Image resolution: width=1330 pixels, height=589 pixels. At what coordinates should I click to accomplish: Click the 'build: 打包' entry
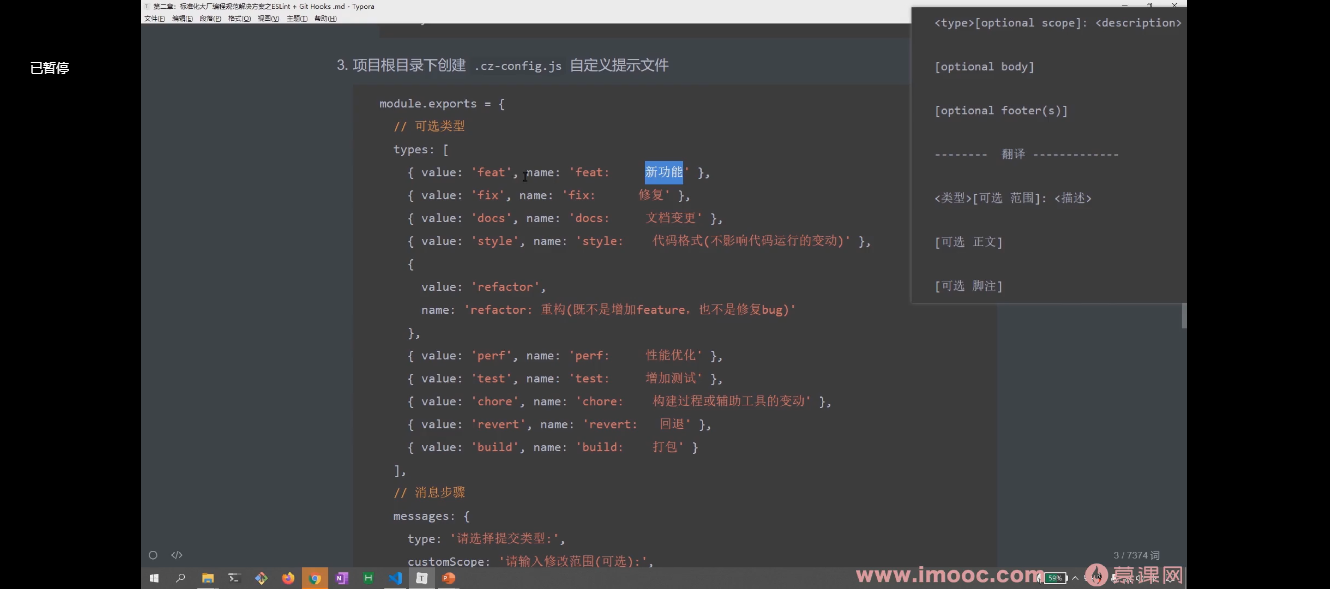(x=552, y=448)
